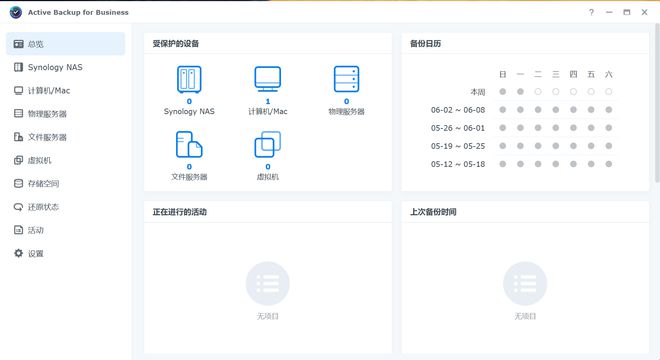The width and height of the screenshot is (660, 360).
Task: Click the server icon beside 物理服务器 in sidebar
Action: [19, 113]
